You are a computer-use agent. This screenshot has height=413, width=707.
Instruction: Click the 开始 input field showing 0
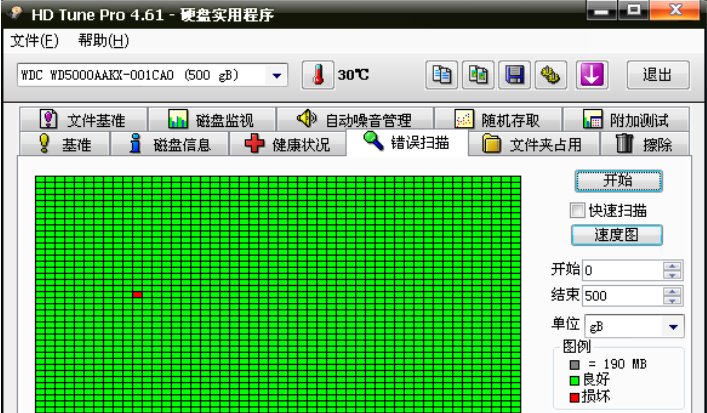pyautogui.click(x=622, y=270)
